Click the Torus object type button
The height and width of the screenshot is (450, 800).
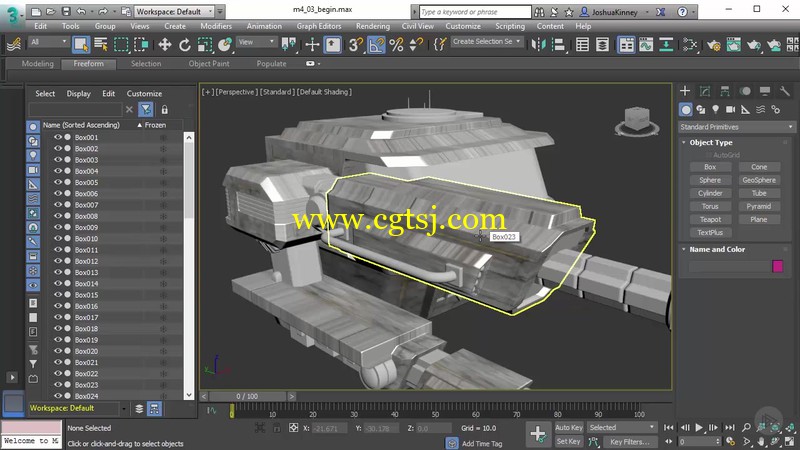(710, 206)
